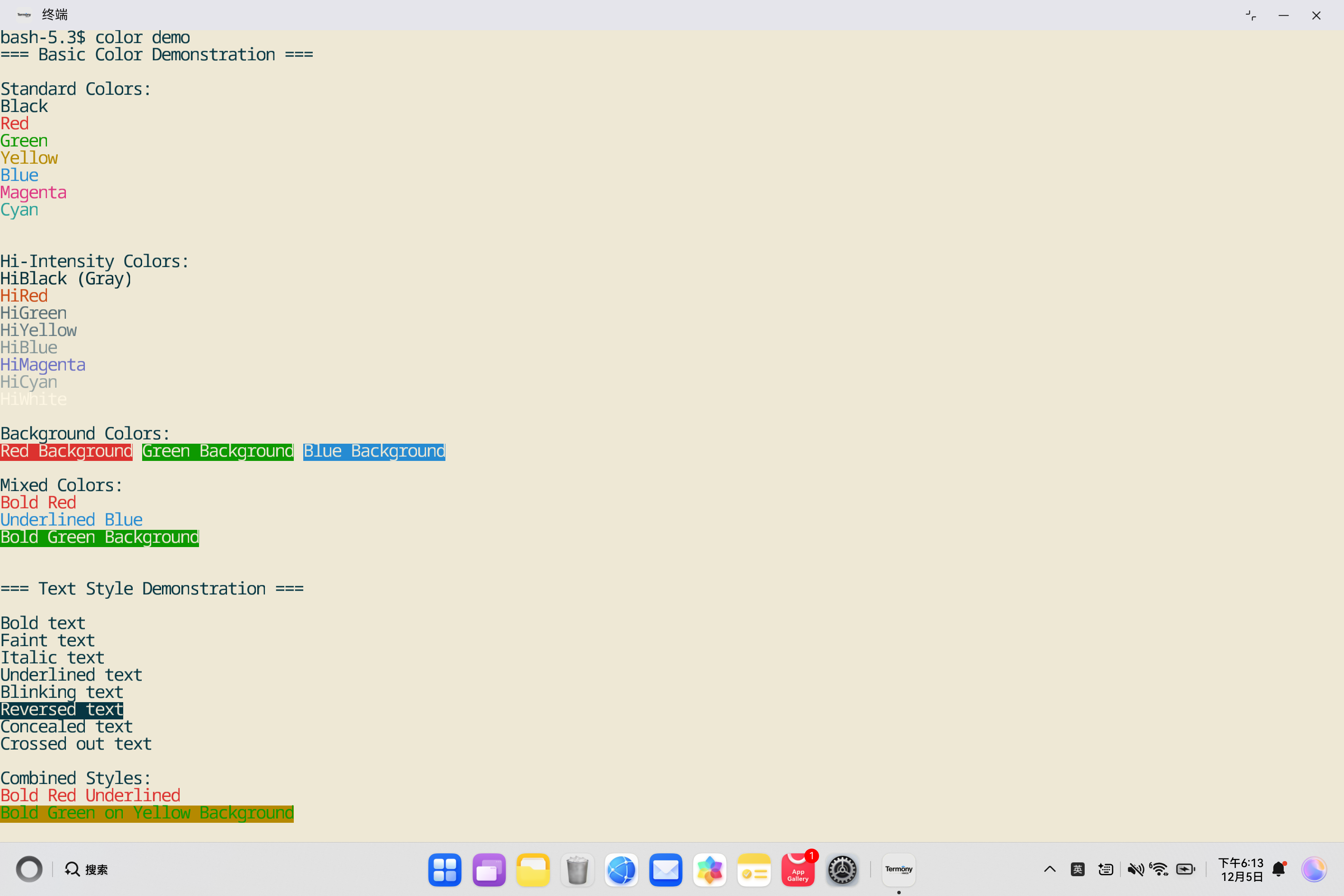Viewport: 1344px width, 896px height.
Task: Open the yellow Files folder
Action: click(x=532, y=870)
